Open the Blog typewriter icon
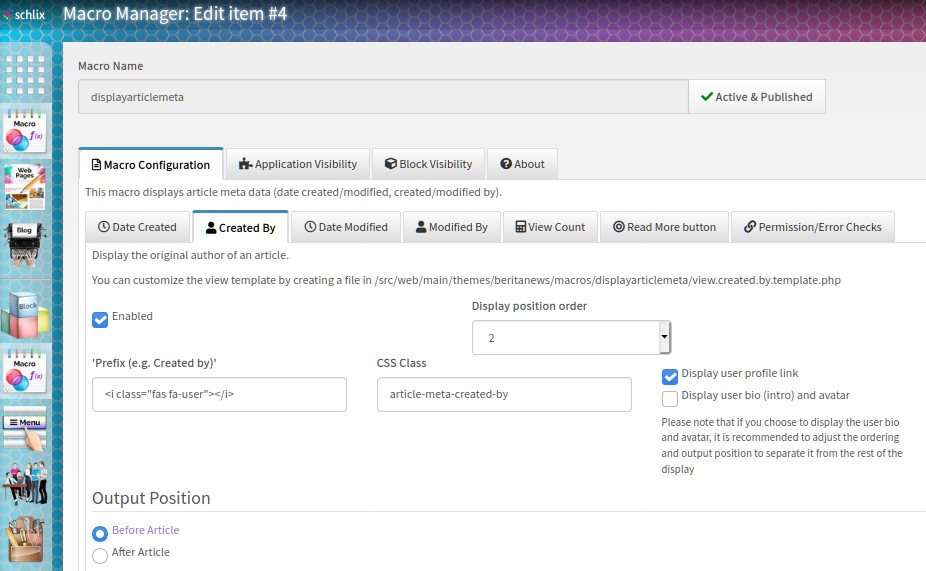This screenshot has height=571, width=926. (x=25, y=244)
